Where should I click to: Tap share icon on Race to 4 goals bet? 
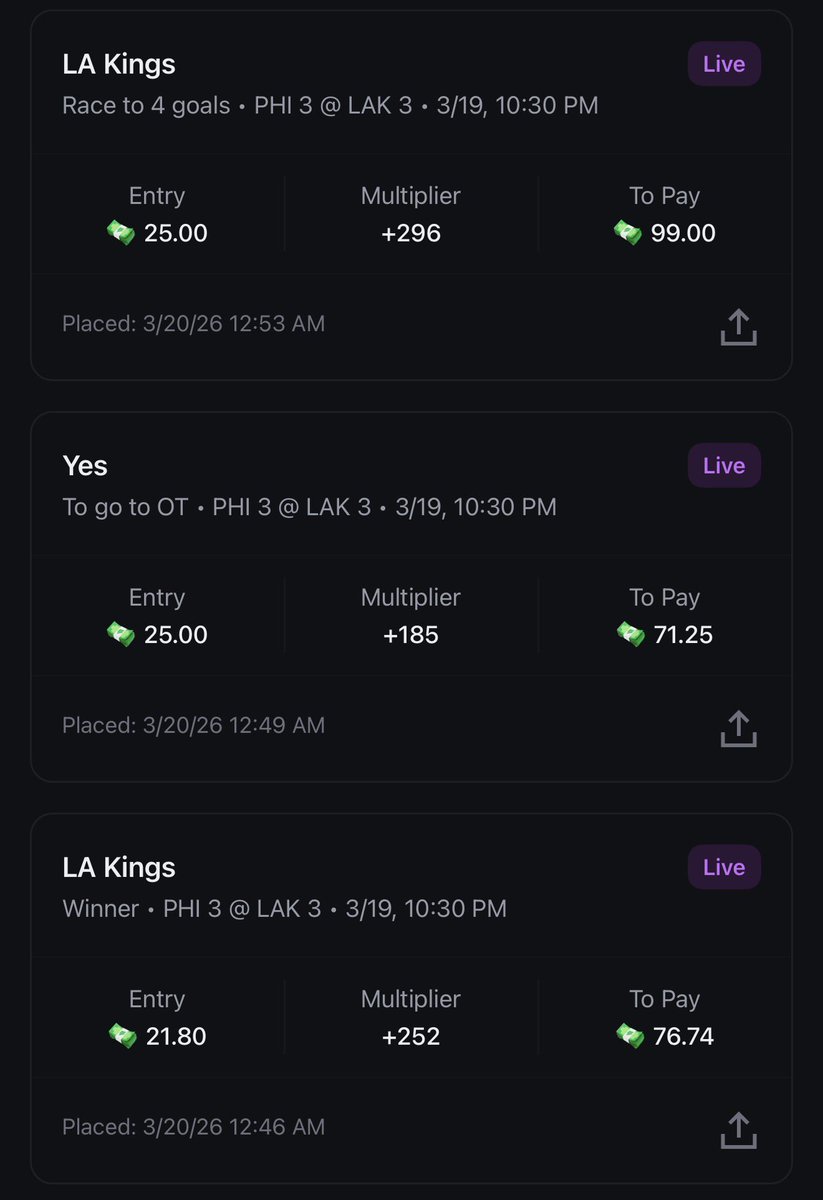(x=738, y=327)
